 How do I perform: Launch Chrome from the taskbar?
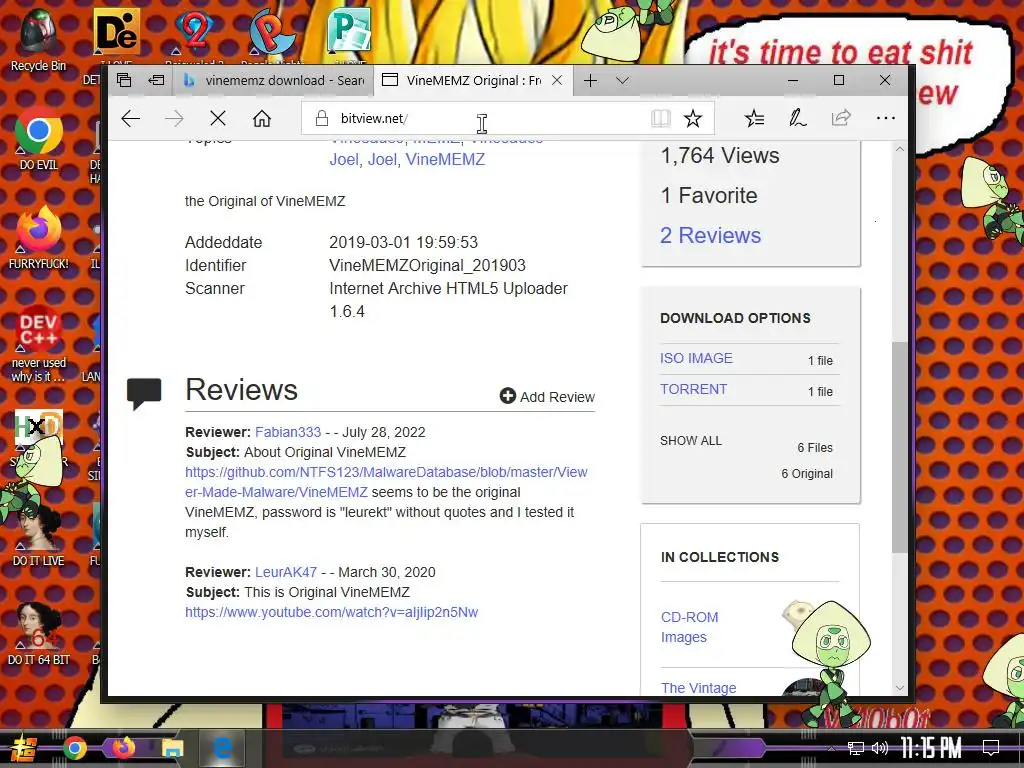click(x=74, y=749)
